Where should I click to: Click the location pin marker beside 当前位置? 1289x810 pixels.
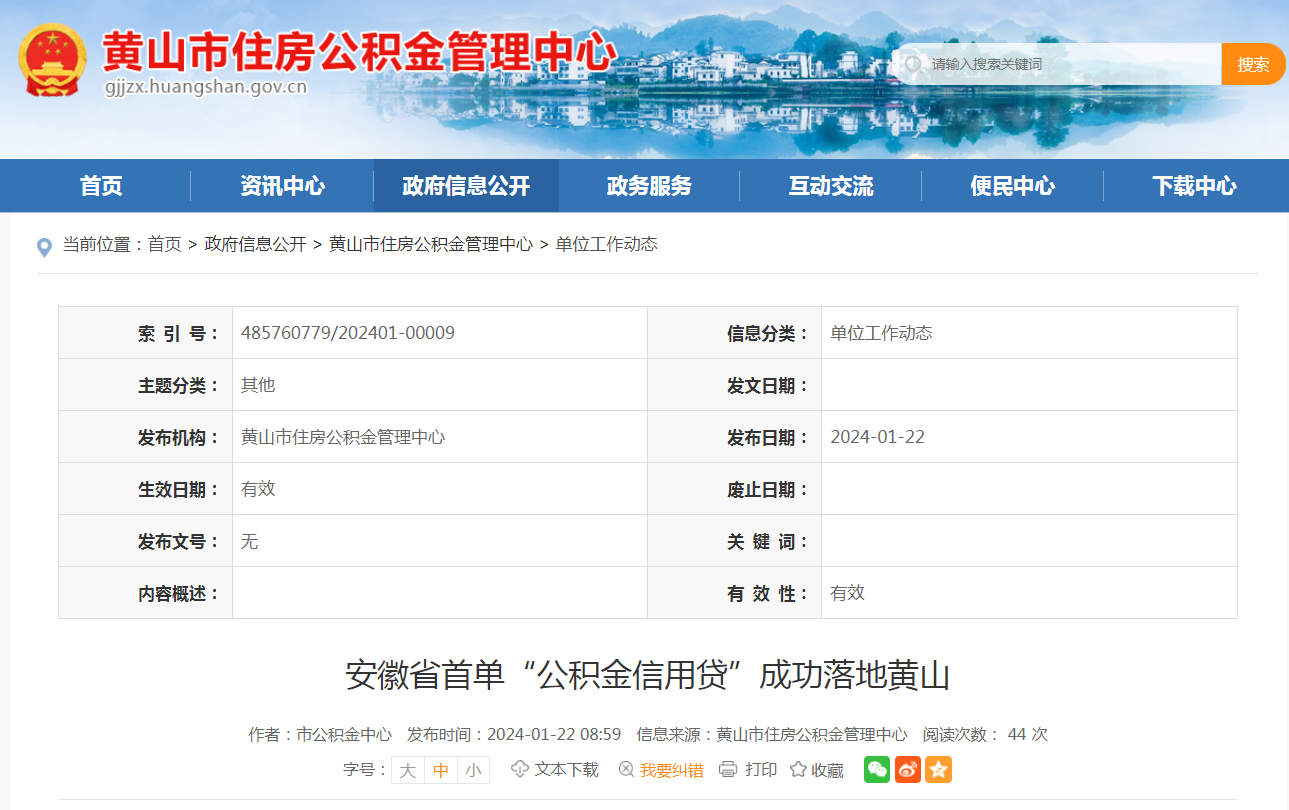click(42, 246)
